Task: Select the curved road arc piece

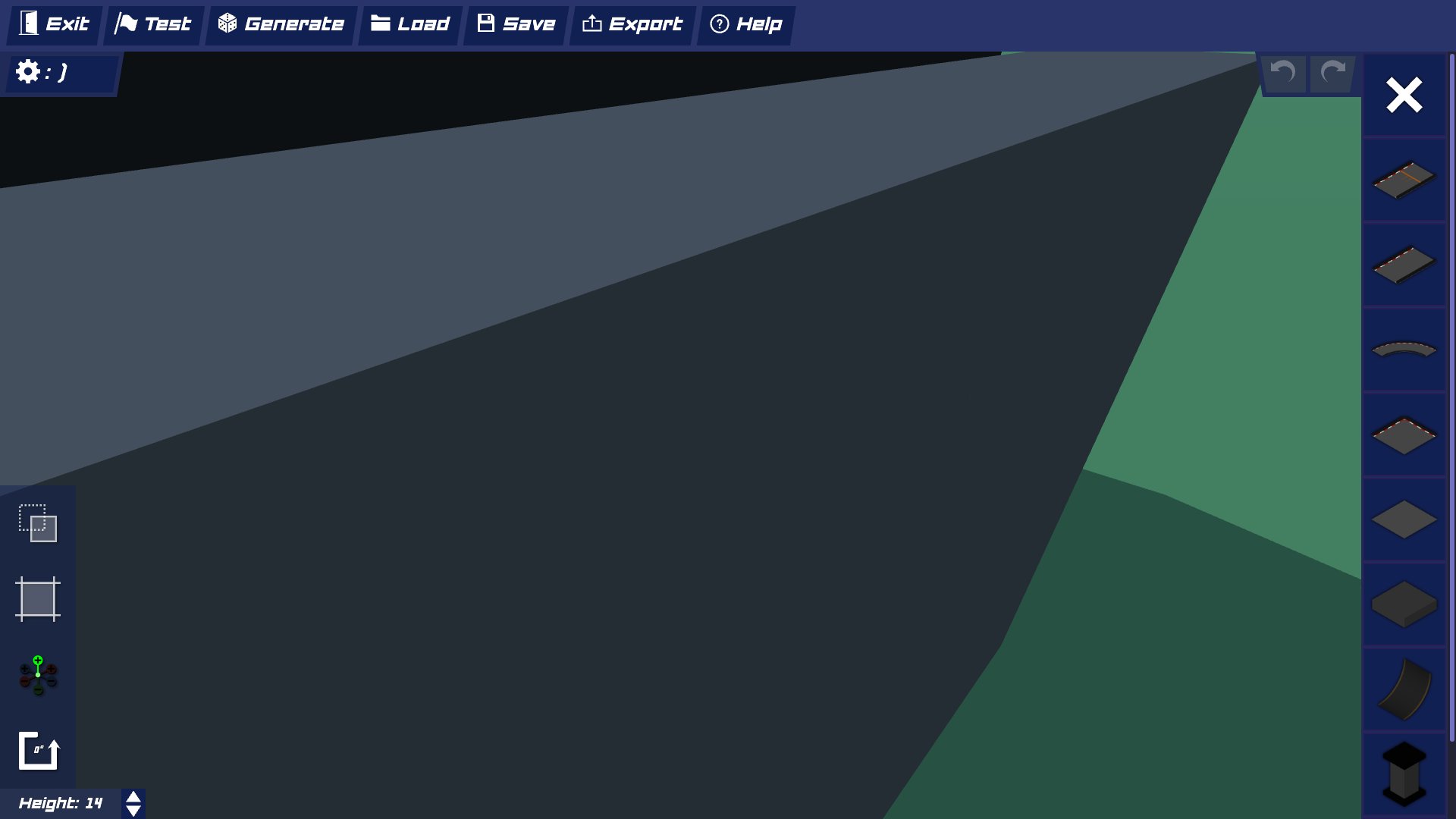Action: click(x=1404, y=350)
